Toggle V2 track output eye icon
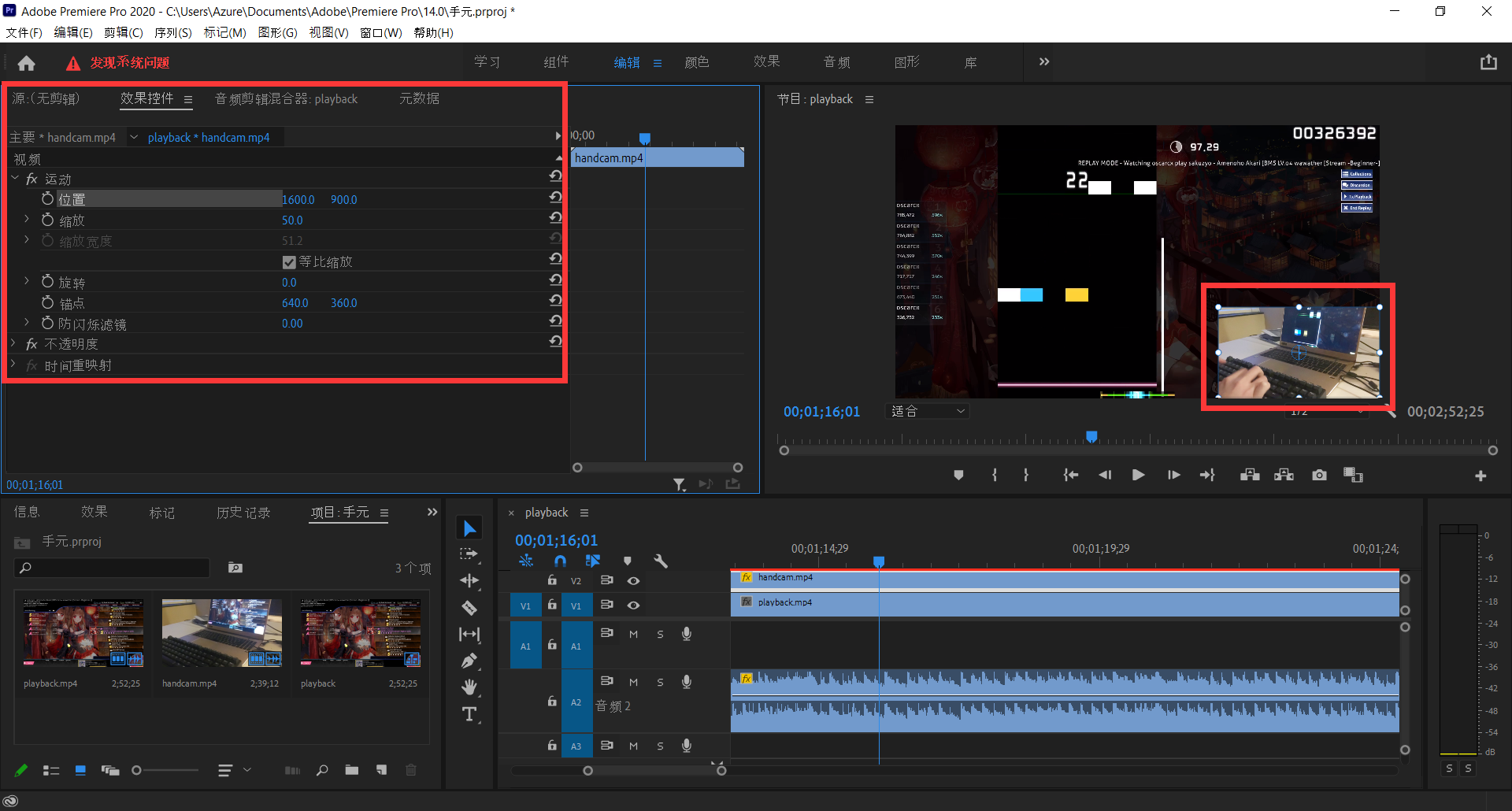Viewport: 1512px width, 811px height. coord(633,581)
